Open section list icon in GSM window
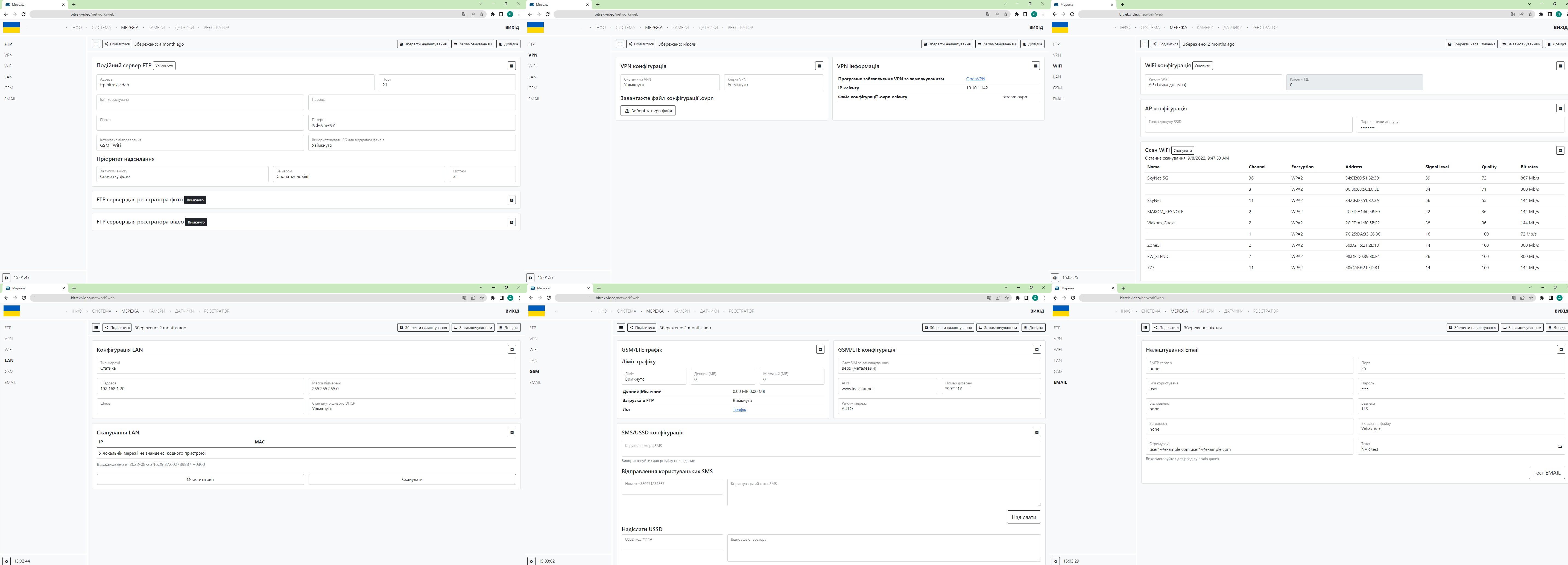 621,327
